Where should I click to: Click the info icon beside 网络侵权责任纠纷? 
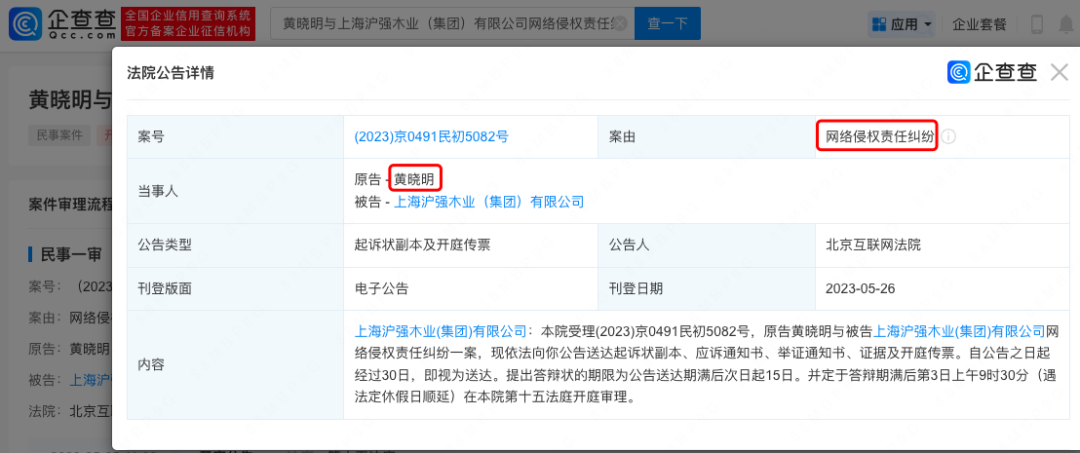tap(948, 136)
